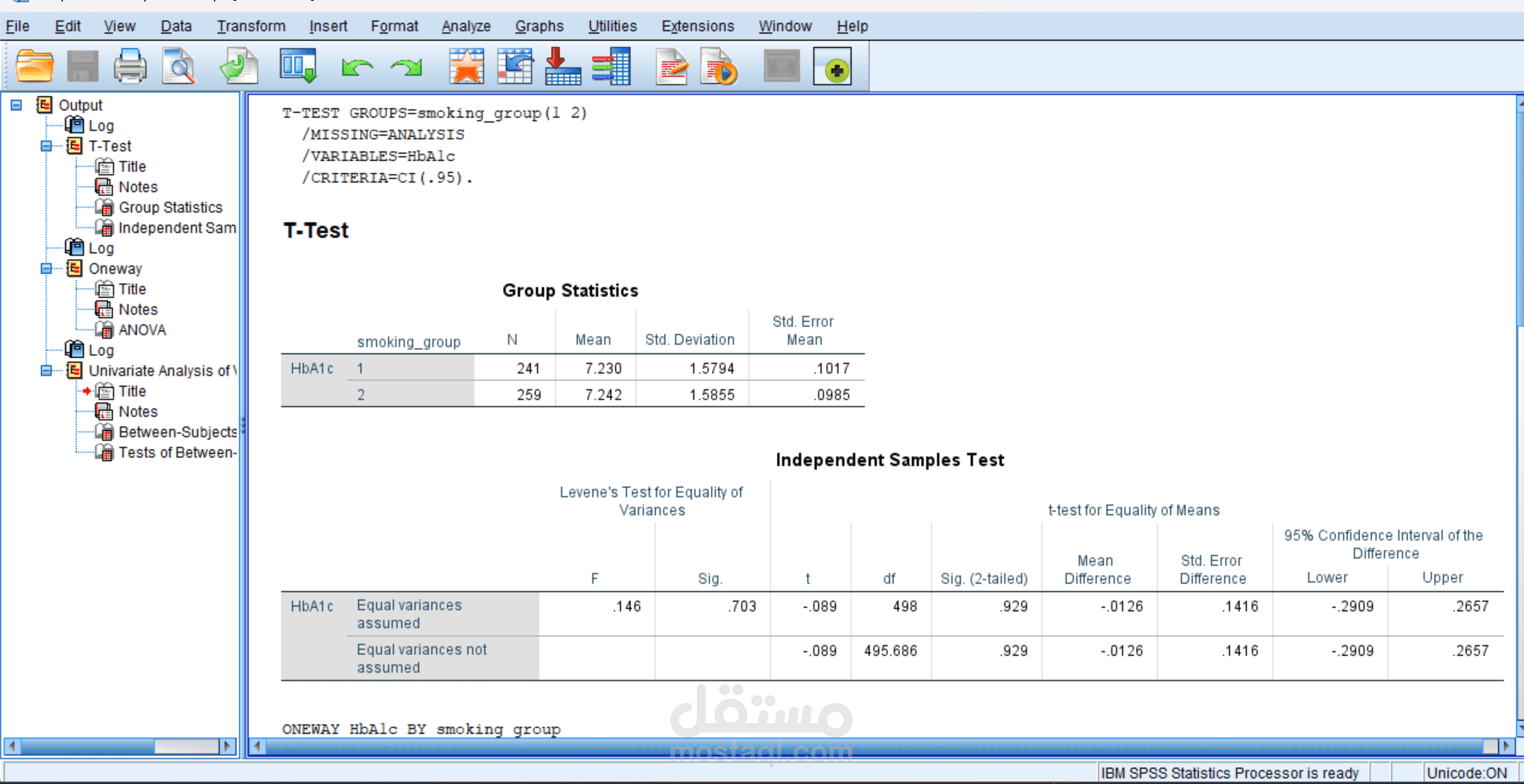
Task: Click the 495.686 df cell
Action: [891, 651]
